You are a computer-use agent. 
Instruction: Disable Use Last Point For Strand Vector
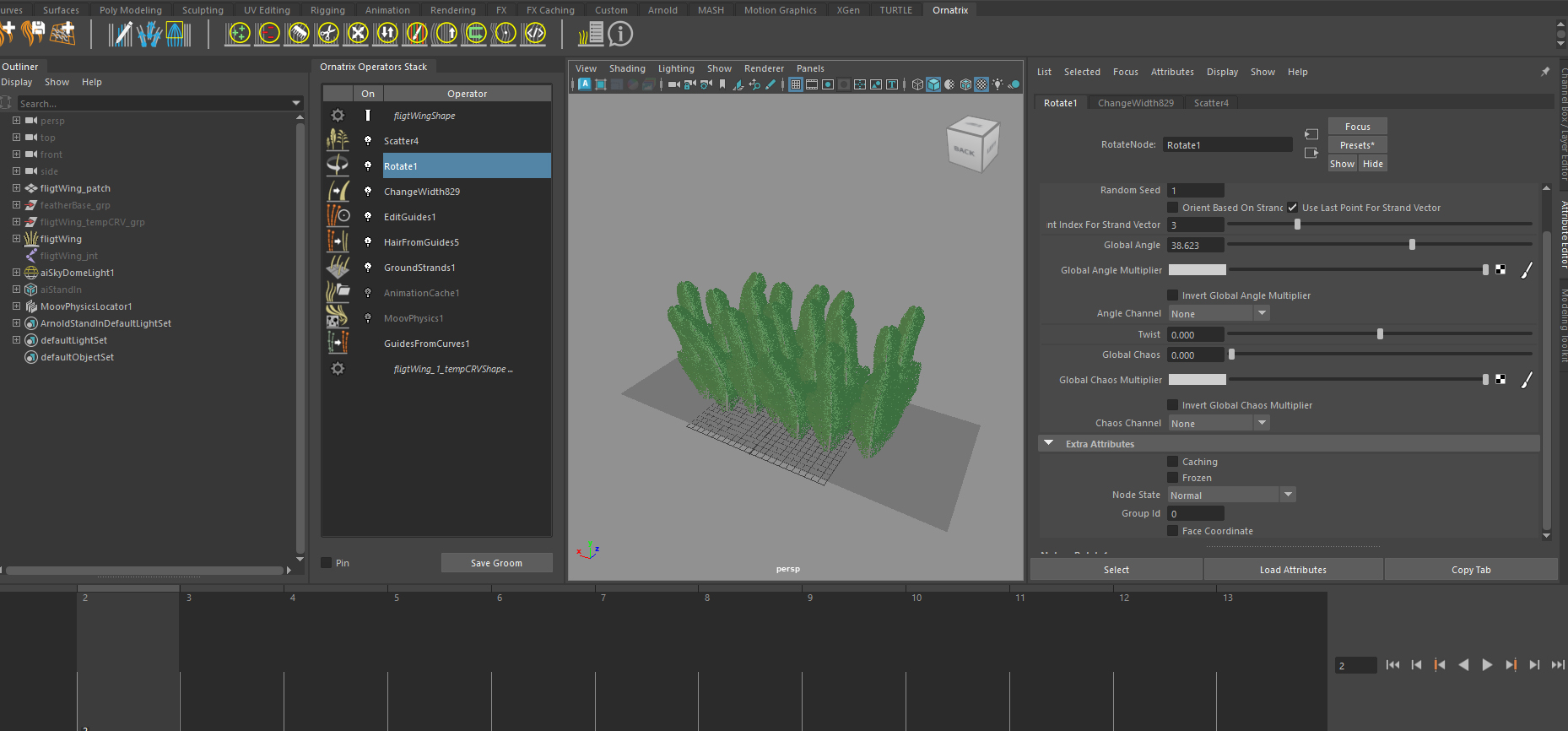[1292, 208]
